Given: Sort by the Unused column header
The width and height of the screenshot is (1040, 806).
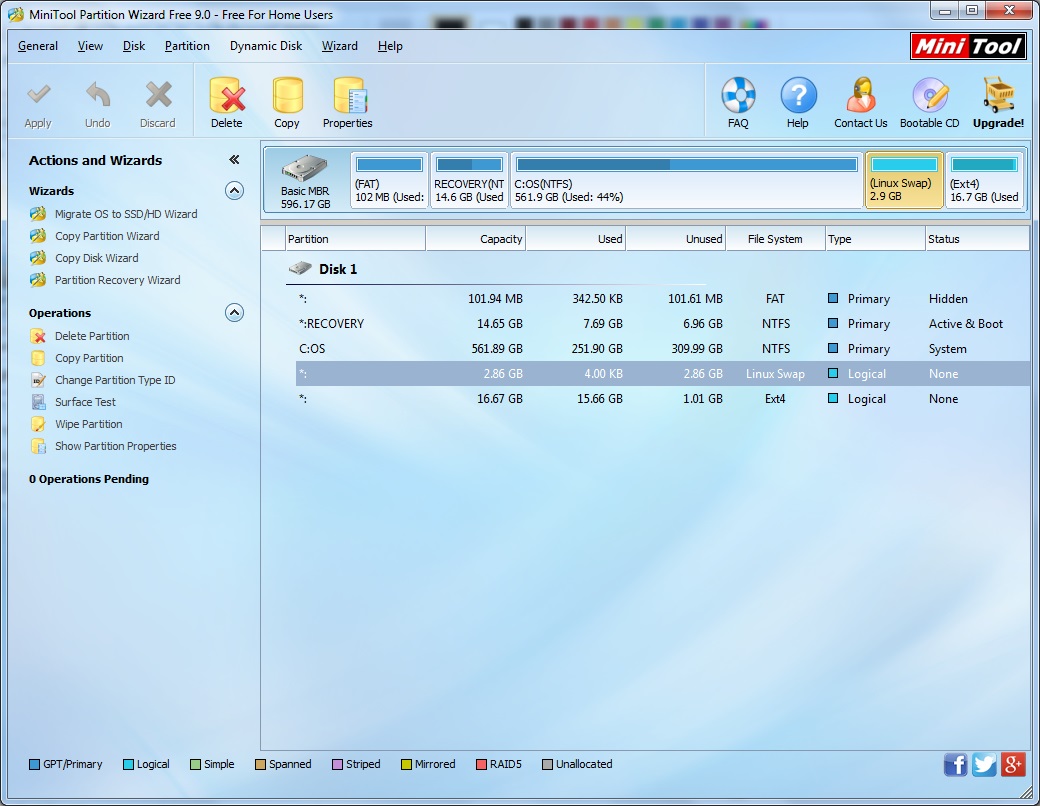Looking at the screenshot, I should tap(676, 239).
